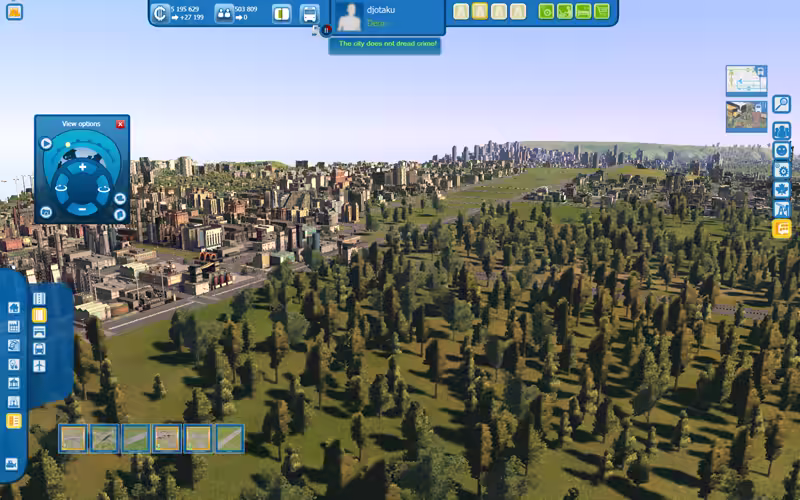Viewport: 800px width, 500px height.
Task: Open the highlighted yellow transport icon in sidebar
Action: [x=14, y=421]
